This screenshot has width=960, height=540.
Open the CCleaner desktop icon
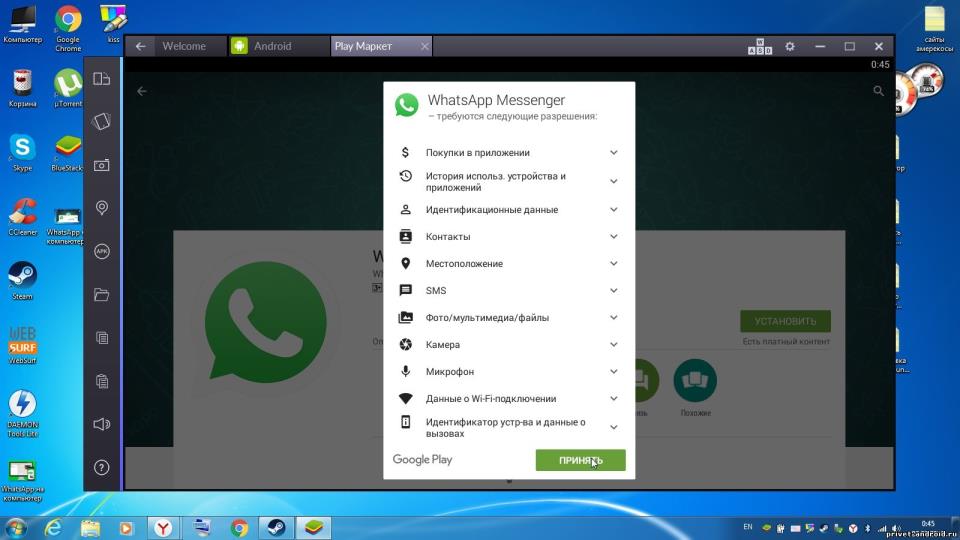click(x=23, y=217)
